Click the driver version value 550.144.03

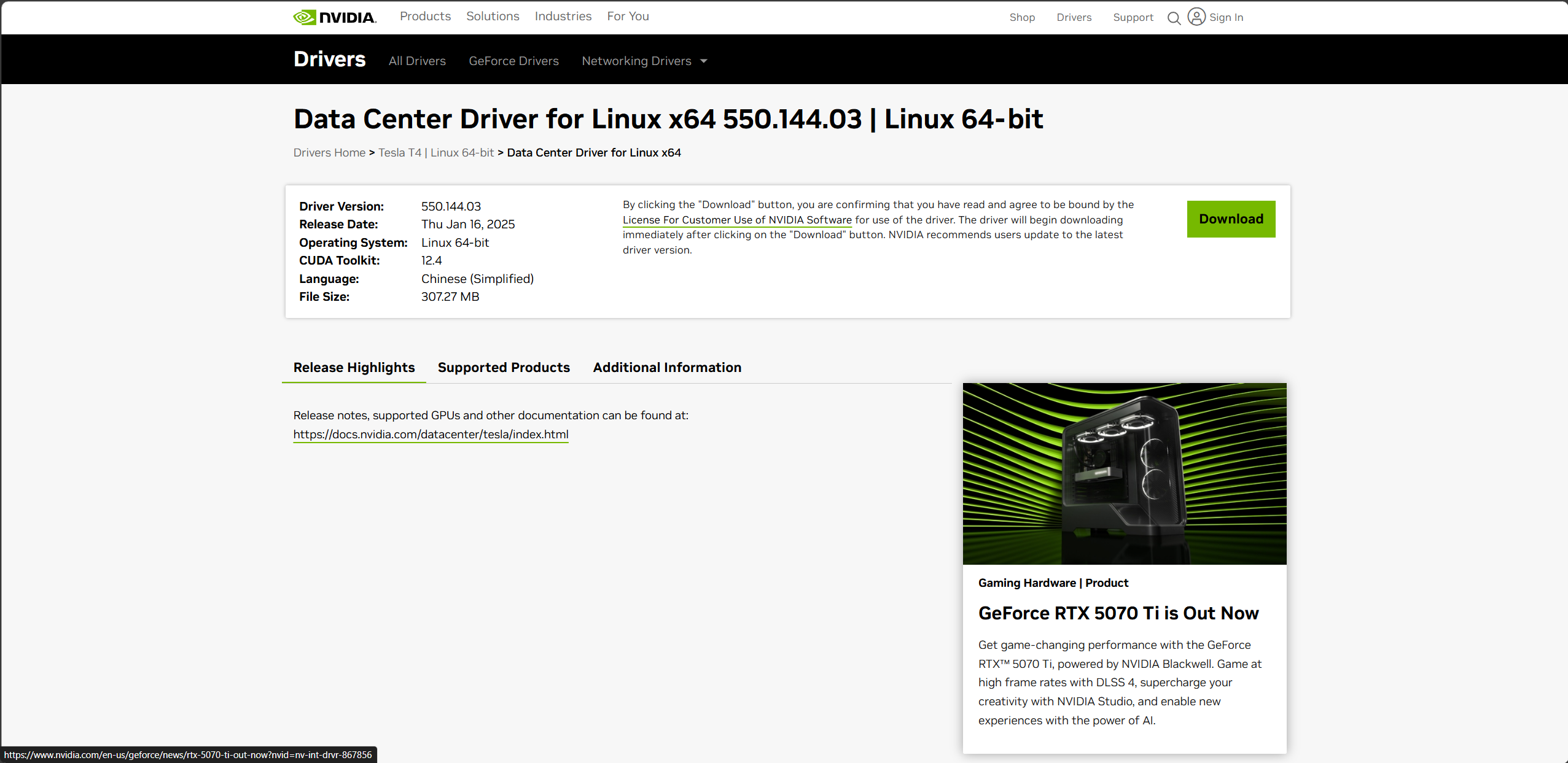(451, 207)
